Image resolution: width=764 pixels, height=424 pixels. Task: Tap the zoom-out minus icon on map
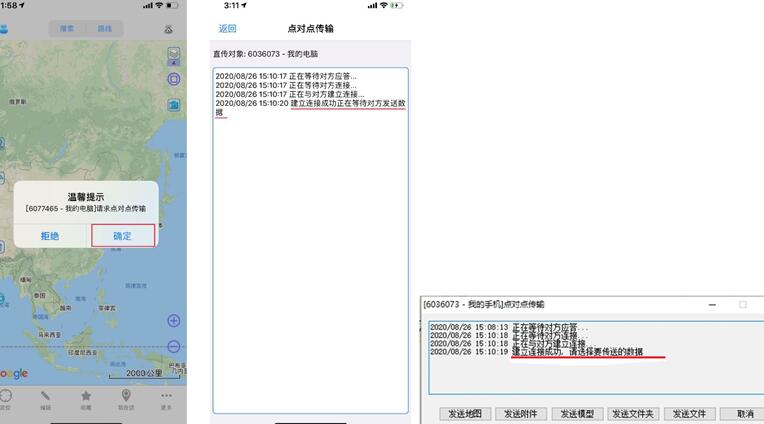(174, 347)
